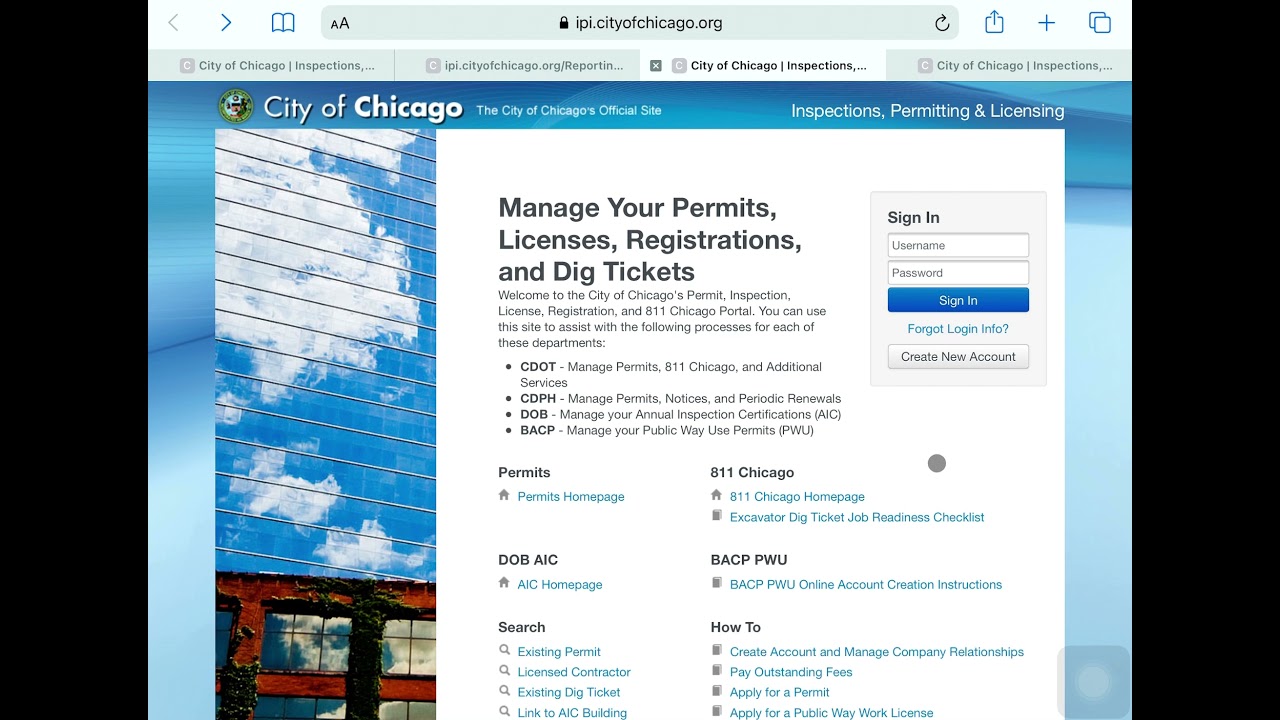Switch to last City of Chicago Inspections tab
This screenshot has height=720, width=1280.
tap(1010, 66)
